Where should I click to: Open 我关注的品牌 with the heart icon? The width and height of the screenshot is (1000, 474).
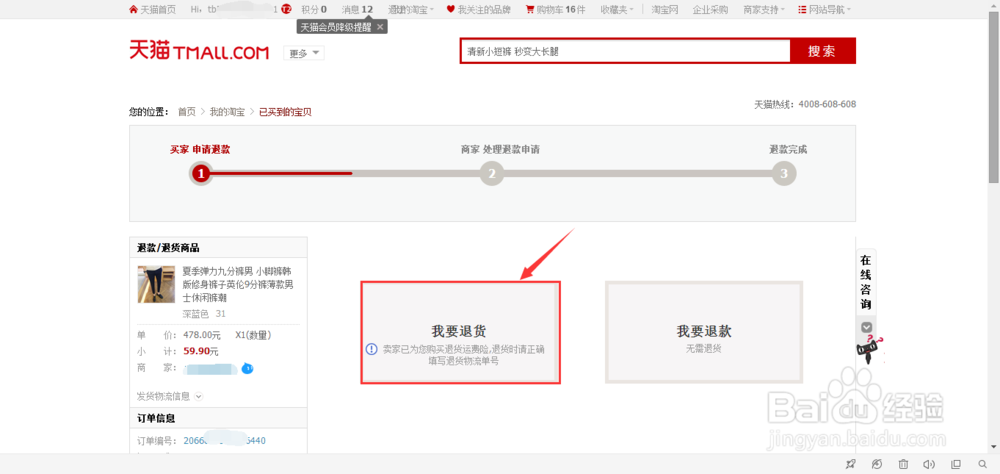(478, 10)
